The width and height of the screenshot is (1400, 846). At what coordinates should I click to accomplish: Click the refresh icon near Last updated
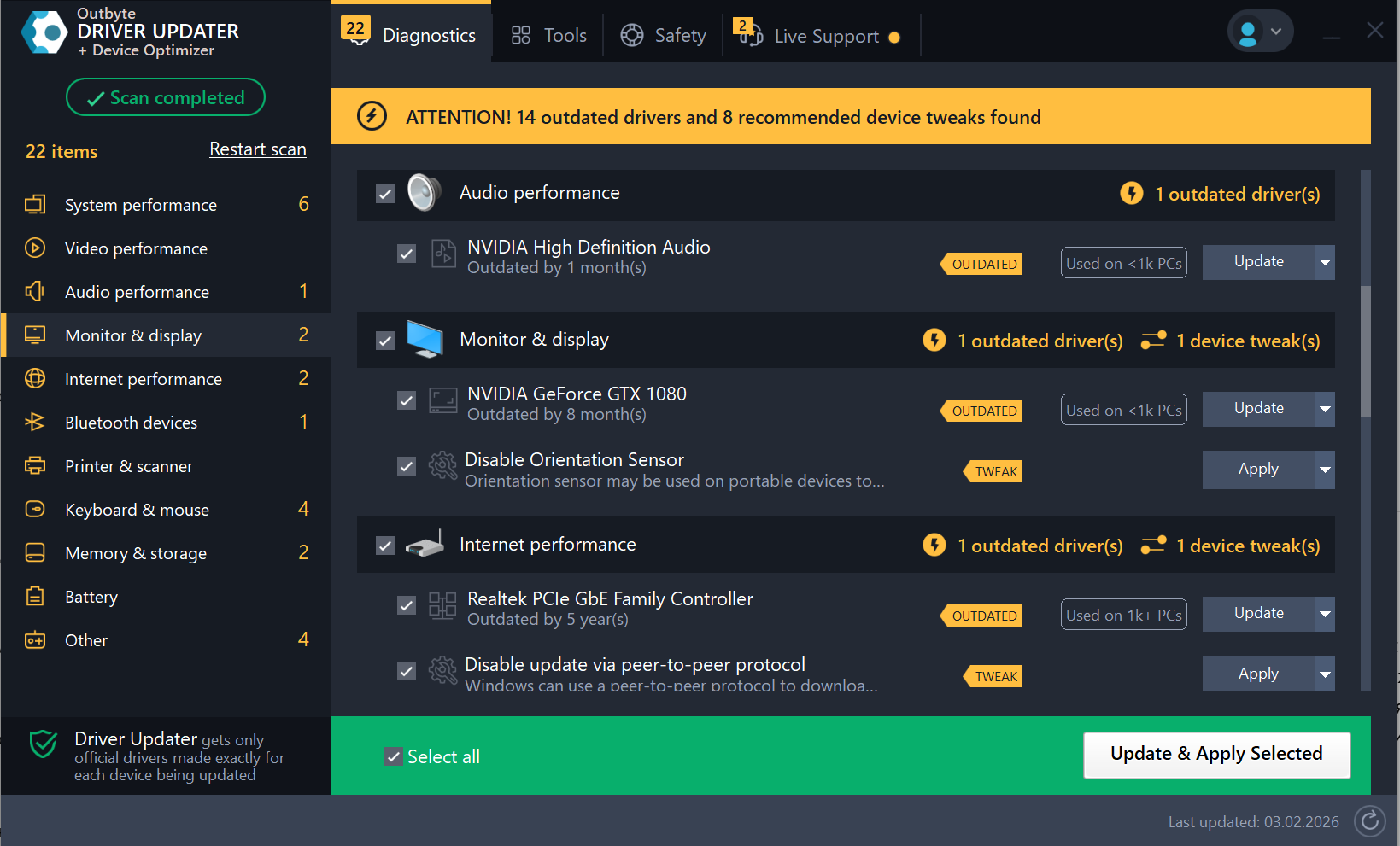click(x=1369, y=821)
